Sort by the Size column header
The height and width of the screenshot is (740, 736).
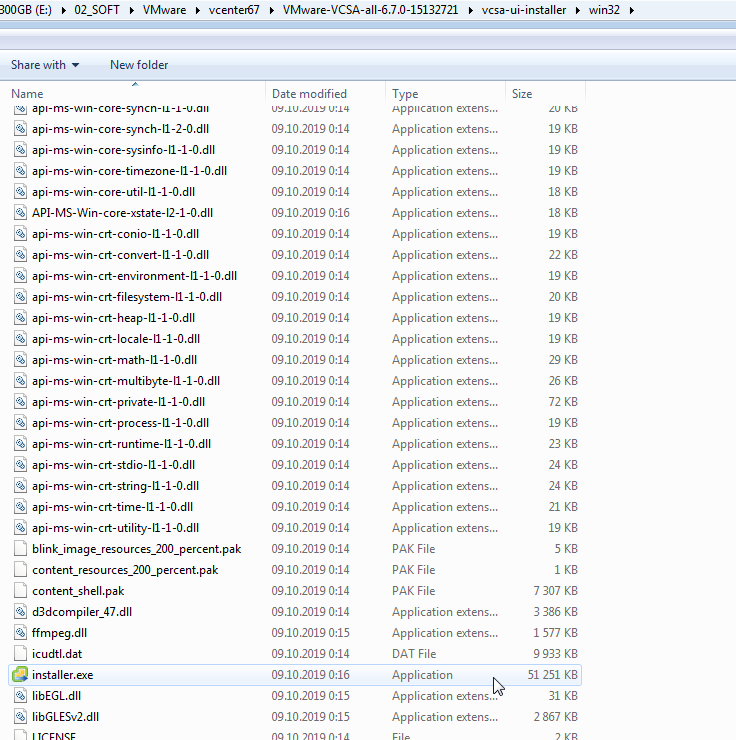pos(522,94)
